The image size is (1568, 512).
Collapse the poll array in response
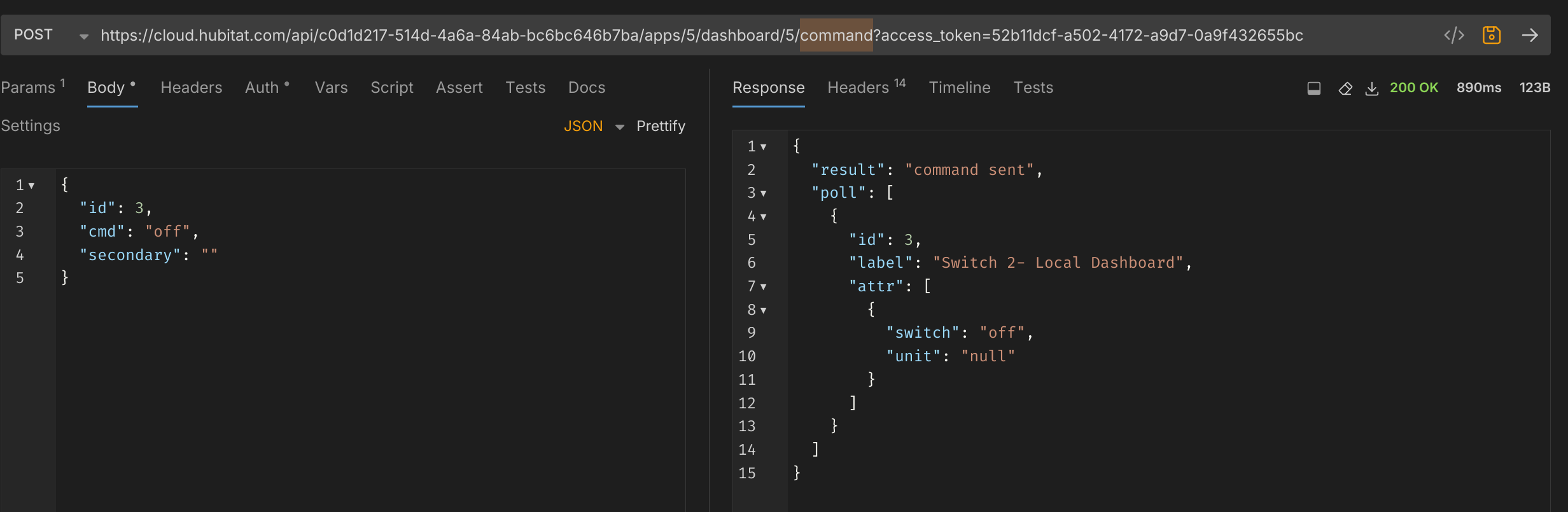click(764, 193)
